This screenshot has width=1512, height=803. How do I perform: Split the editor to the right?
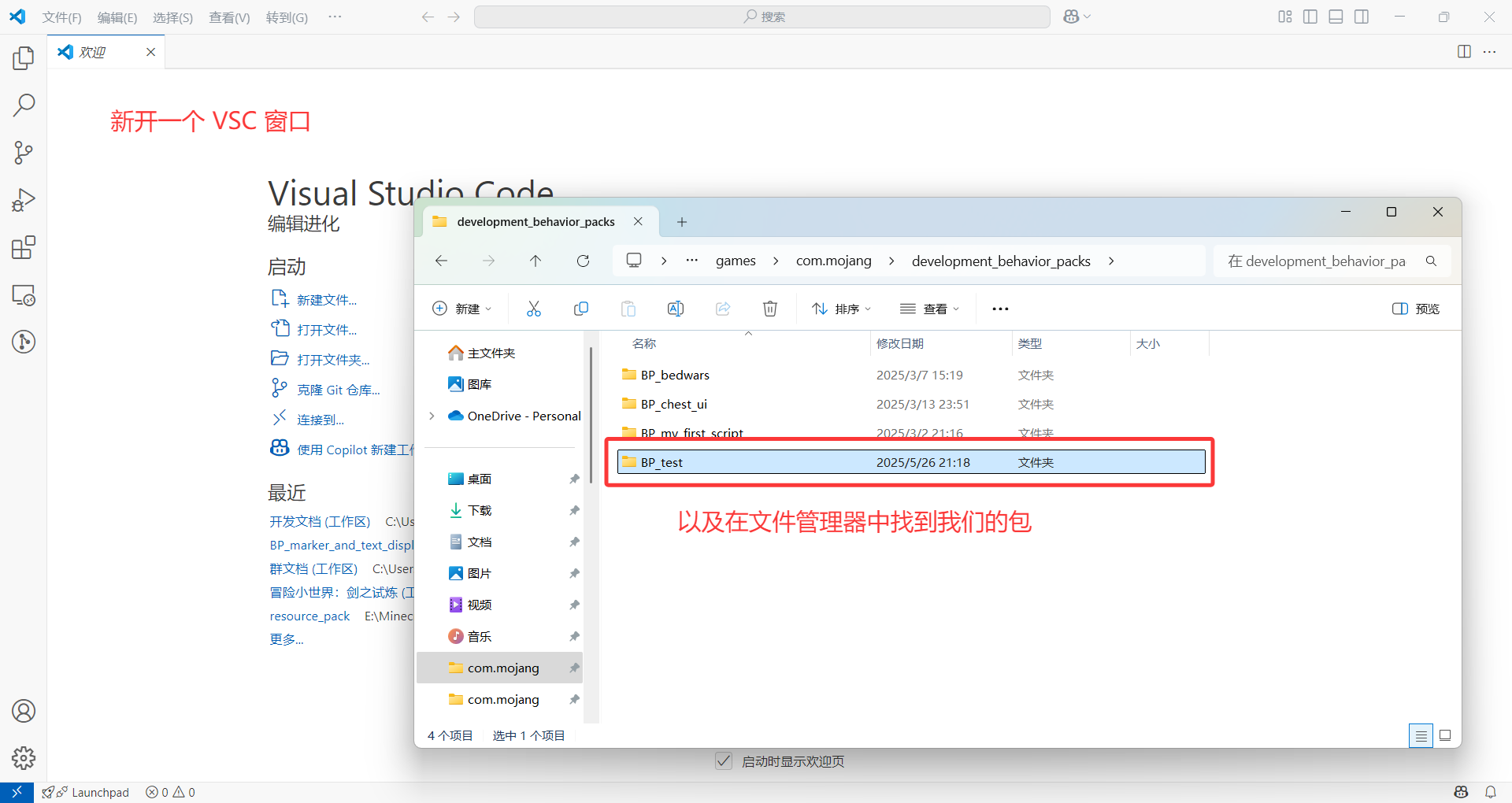[1464, 51]
